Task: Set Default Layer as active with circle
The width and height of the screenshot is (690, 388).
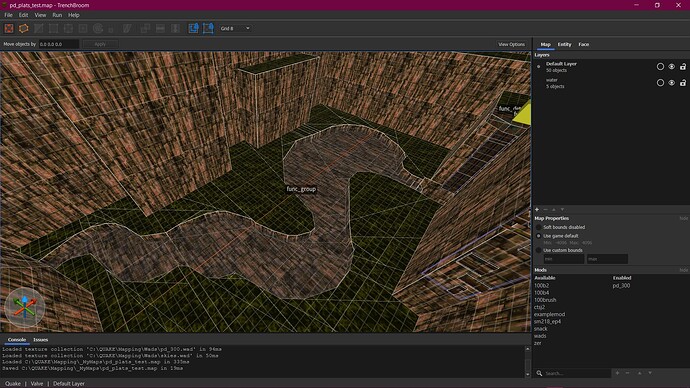Action: [660, 67]
